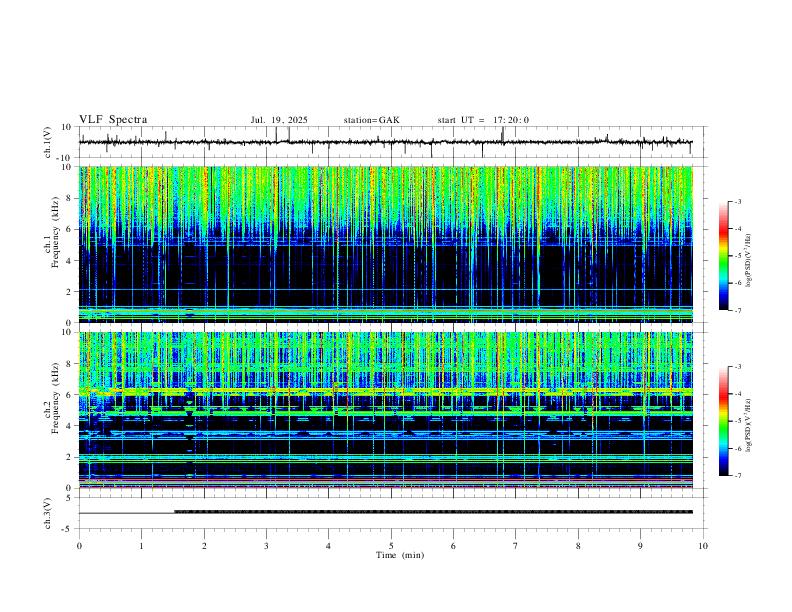Click the '-5' tick on ch.3(V) axis
Image resolution: width=792 pixels, height=612 pixels.
point(68,529)
